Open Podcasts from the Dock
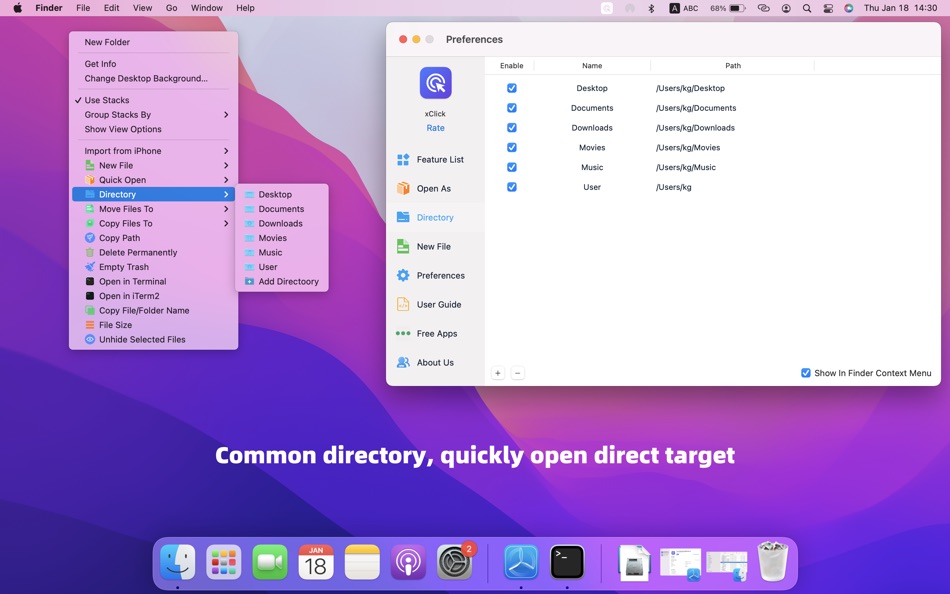Image resolution: width=950 pixels, height=594 pixels. [408, 562]
